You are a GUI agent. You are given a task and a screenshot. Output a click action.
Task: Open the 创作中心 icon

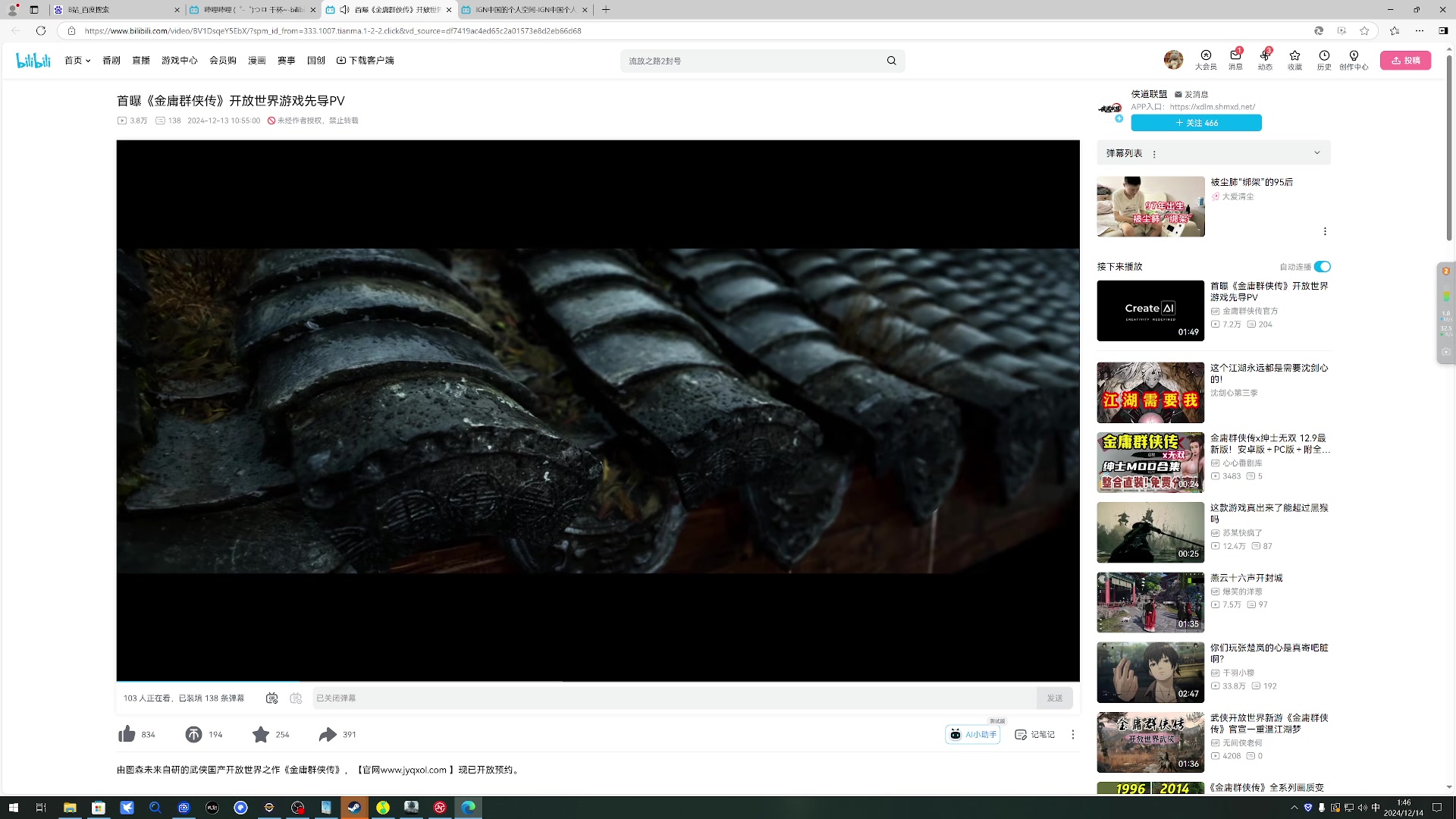pos(1354,60)
